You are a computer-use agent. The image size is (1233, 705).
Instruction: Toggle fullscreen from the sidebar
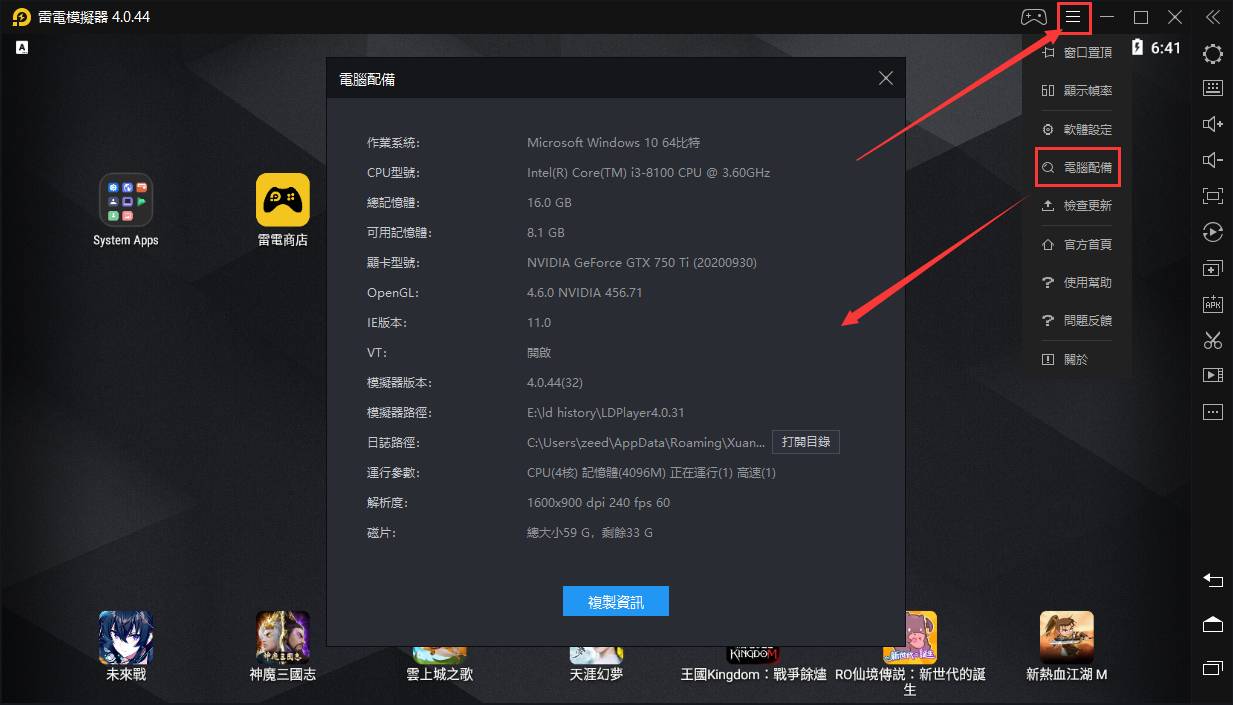pos(1212,196)
